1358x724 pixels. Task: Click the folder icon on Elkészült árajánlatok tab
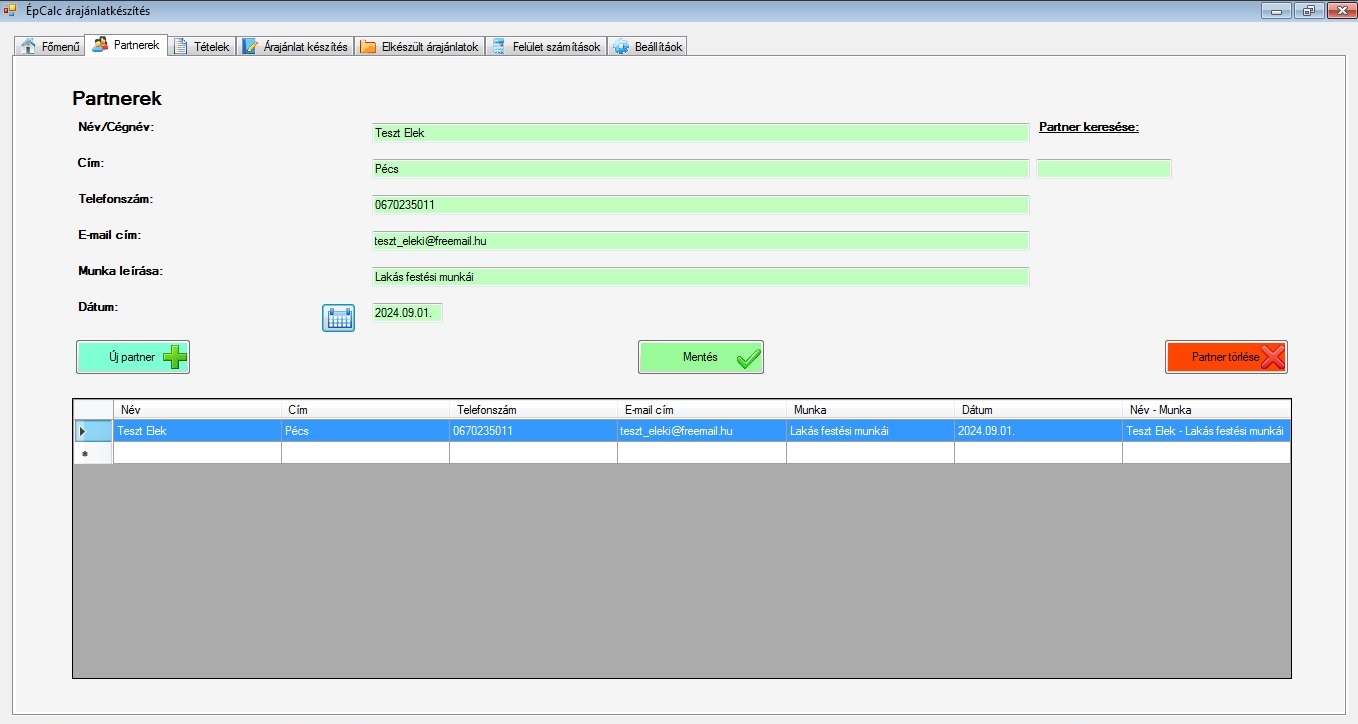(x=368, y=46)
